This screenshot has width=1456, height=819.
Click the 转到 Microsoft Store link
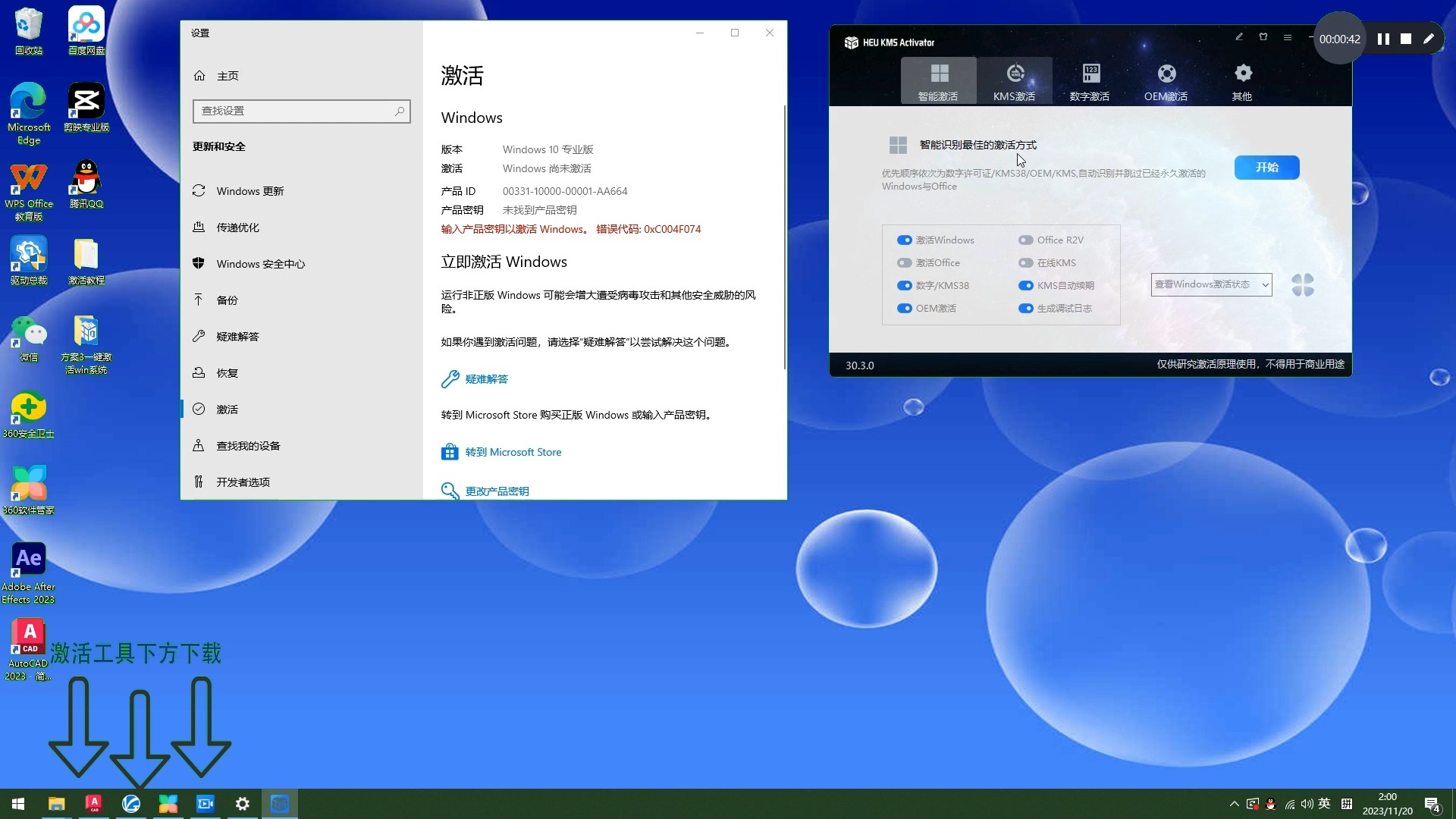click(513, 452)
